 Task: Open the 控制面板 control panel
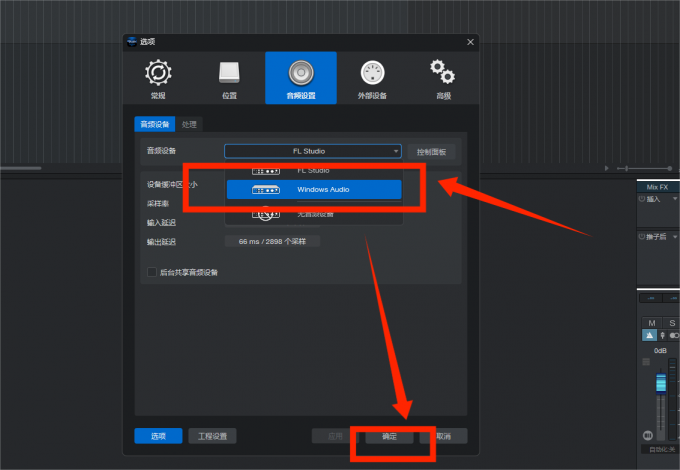(431, 152)
